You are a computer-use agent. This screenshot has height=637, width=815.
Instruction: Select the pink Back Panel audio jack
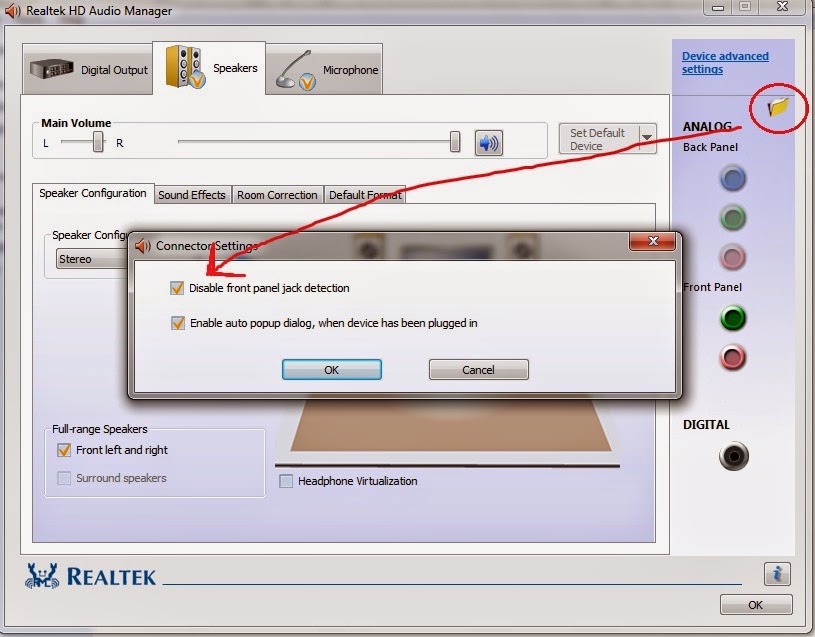(733, 257)
